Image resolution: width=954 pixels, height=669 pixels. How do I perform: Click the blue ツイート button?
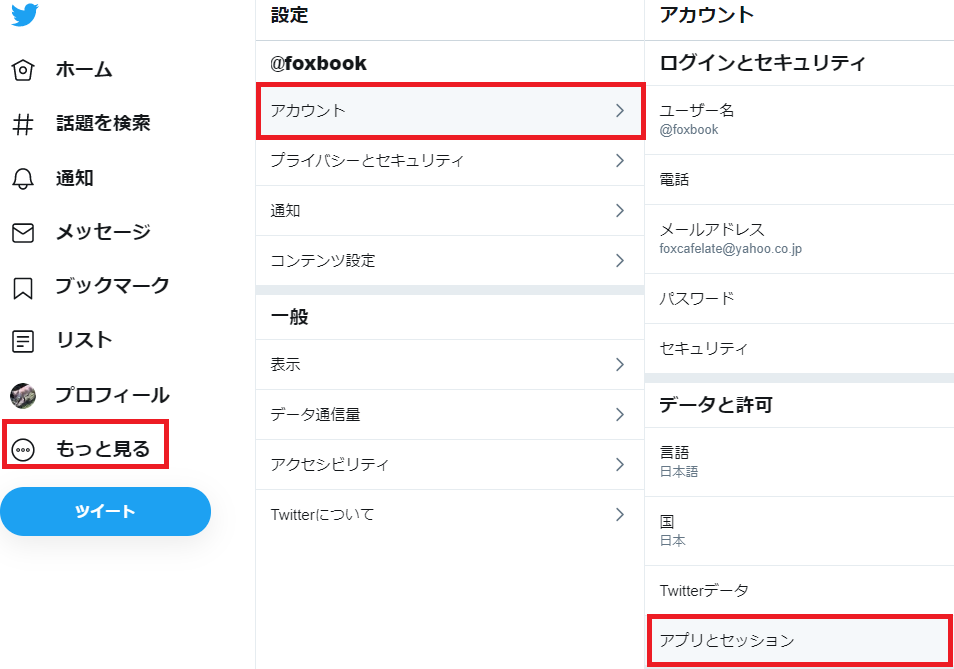point(105,511)
